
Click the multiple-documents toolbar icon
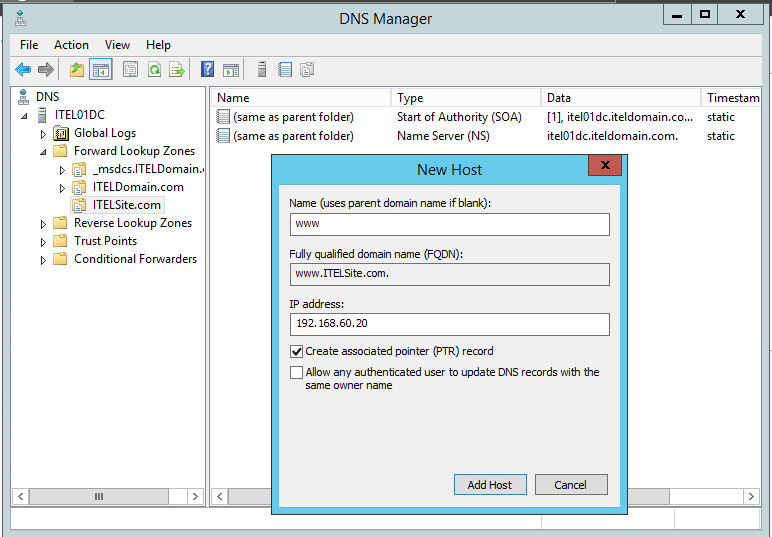point(307,70)
